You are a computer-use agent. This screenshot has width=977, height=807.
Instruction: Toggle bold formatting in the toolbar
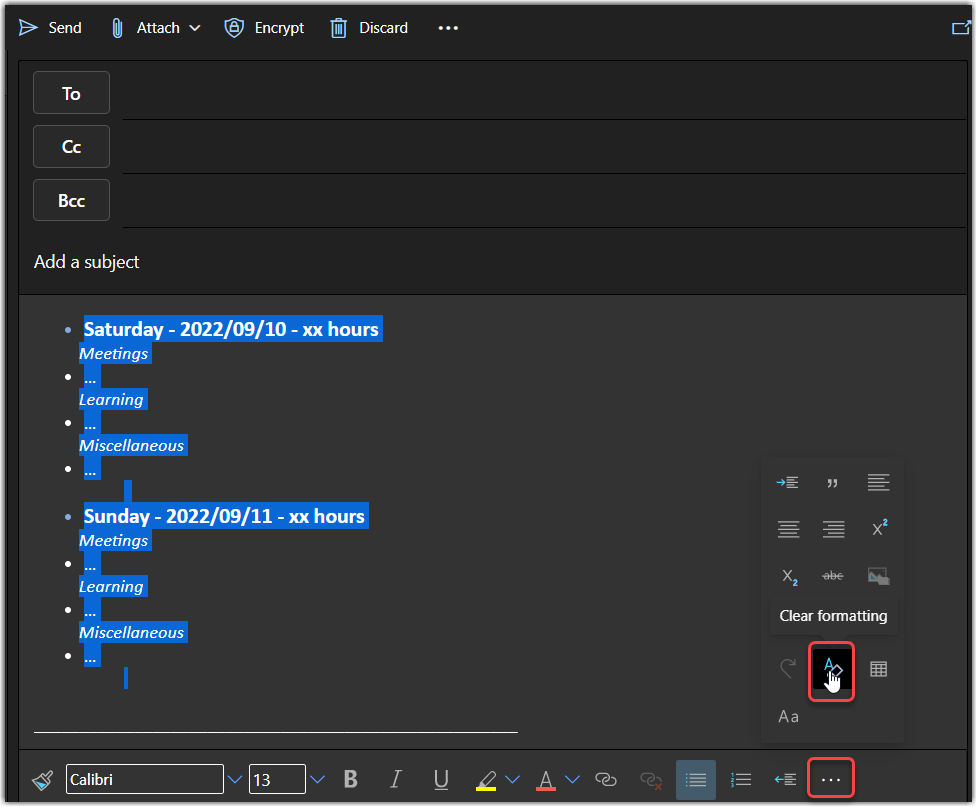pyautogui.click(x=351, y=779)
